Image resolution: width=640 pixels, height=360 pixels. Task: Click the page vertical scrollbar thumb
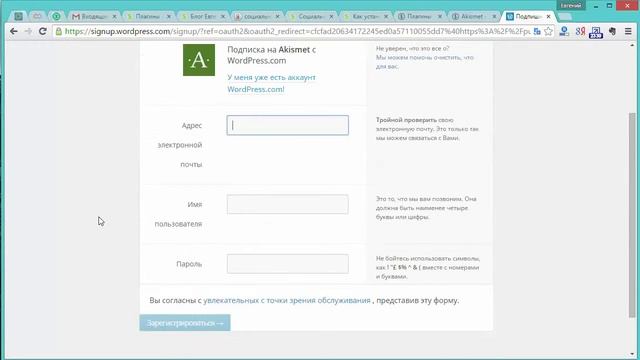click(632, 214)
